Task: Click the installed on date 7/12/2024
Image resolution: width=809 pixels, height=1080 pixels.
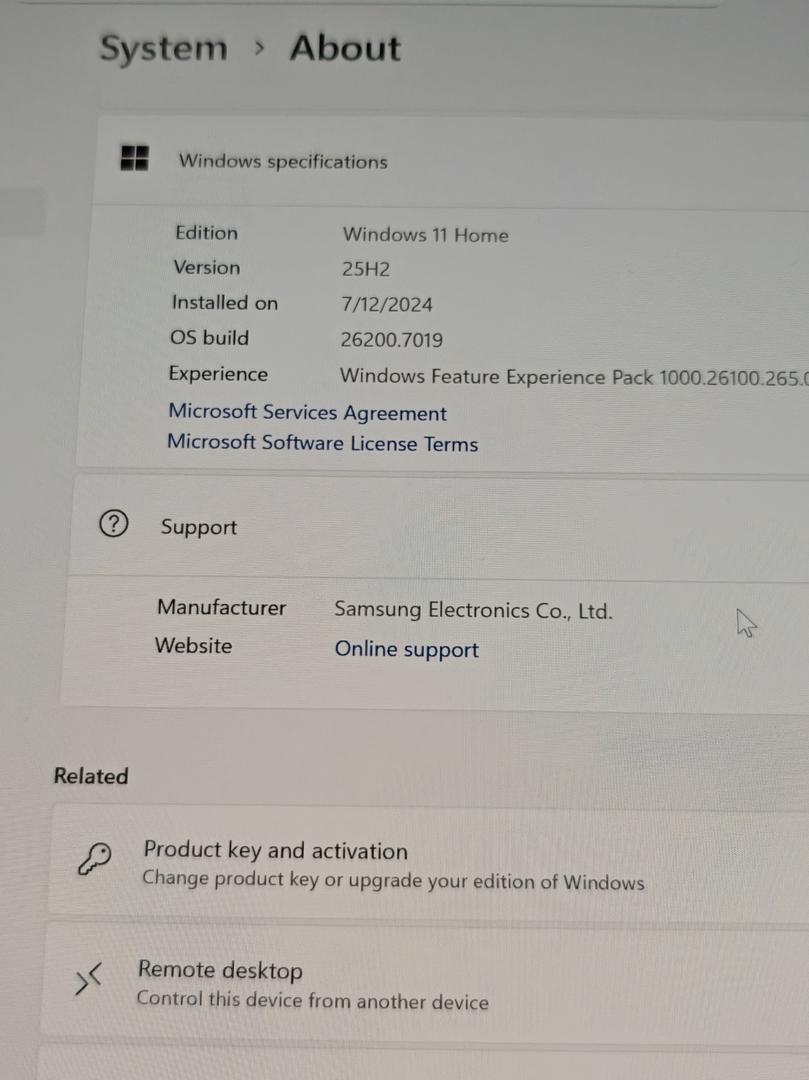Action: 386,305
